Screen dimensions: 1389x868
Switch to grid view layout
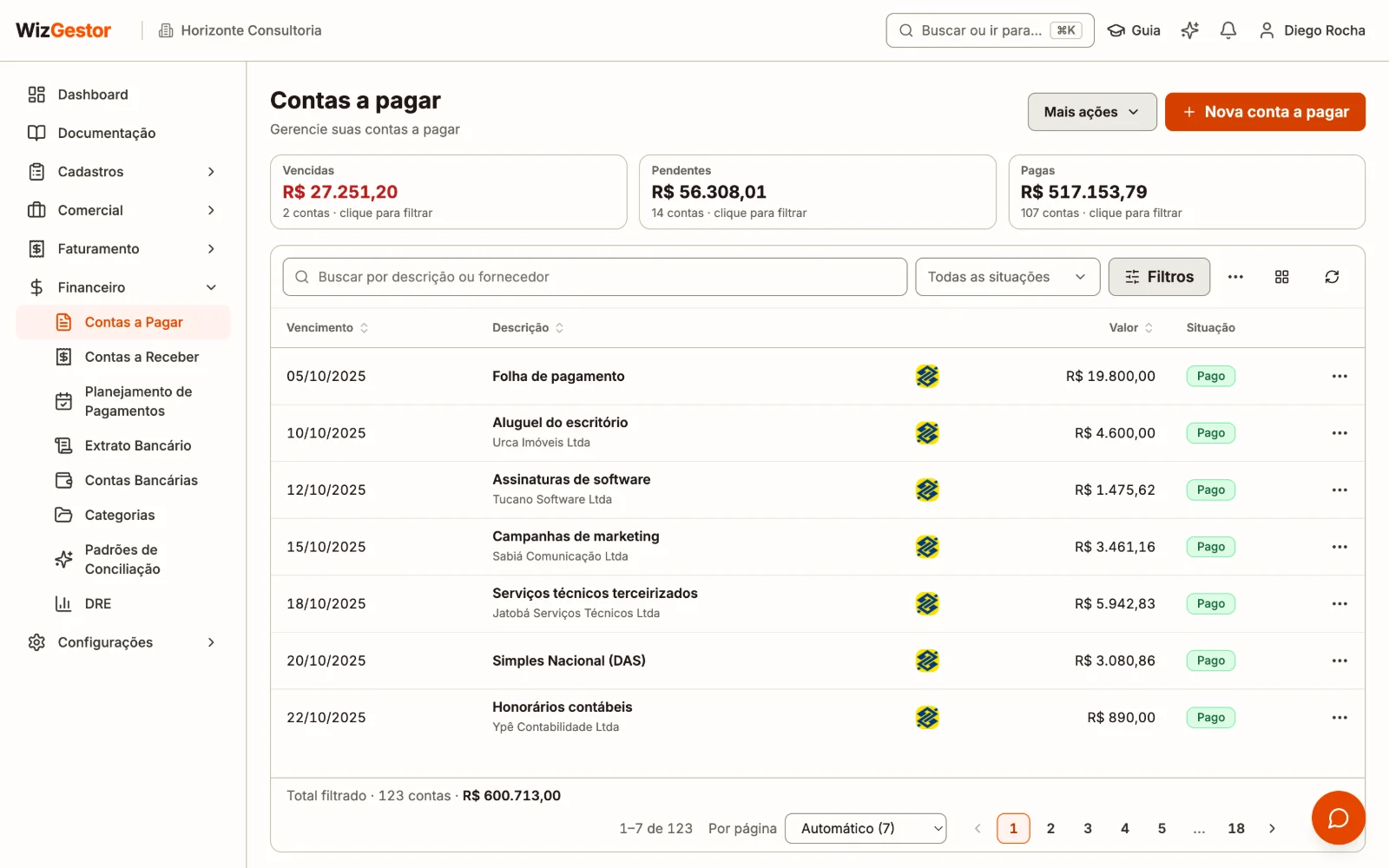point(1281,277)
